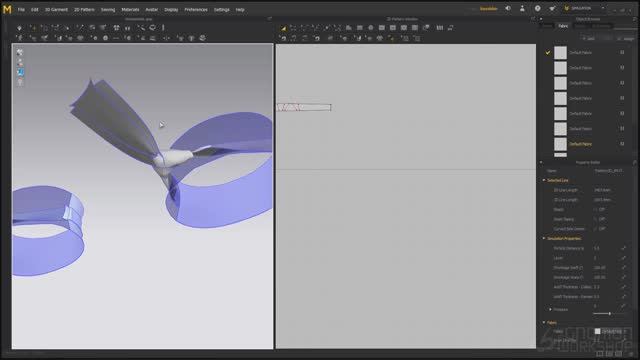Open the 2D Pattern menu
This screenshot has height=360, width=640.
click(x=84, y=9)
